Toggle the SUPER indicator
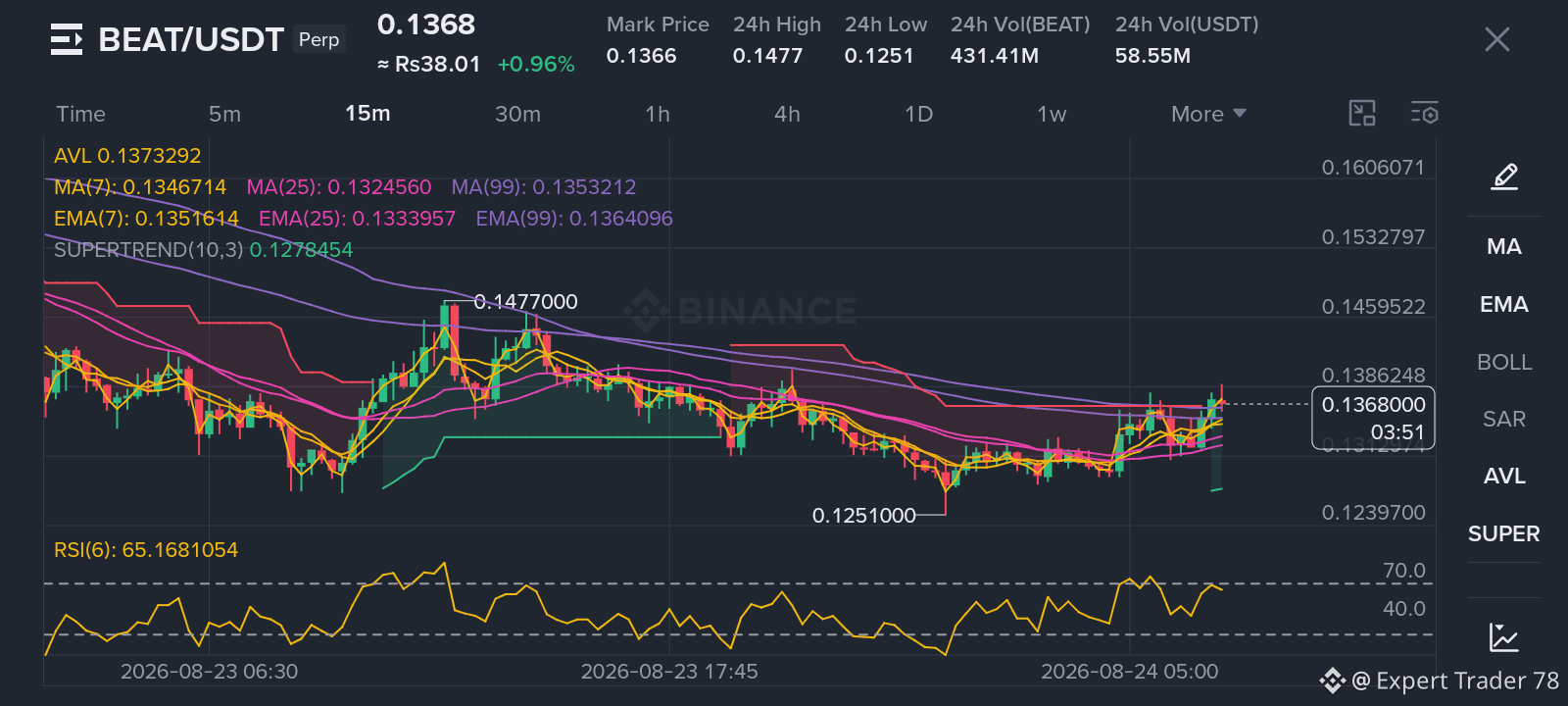The height and width of the screenshot is (706, 1568). tap(1504, 533)
